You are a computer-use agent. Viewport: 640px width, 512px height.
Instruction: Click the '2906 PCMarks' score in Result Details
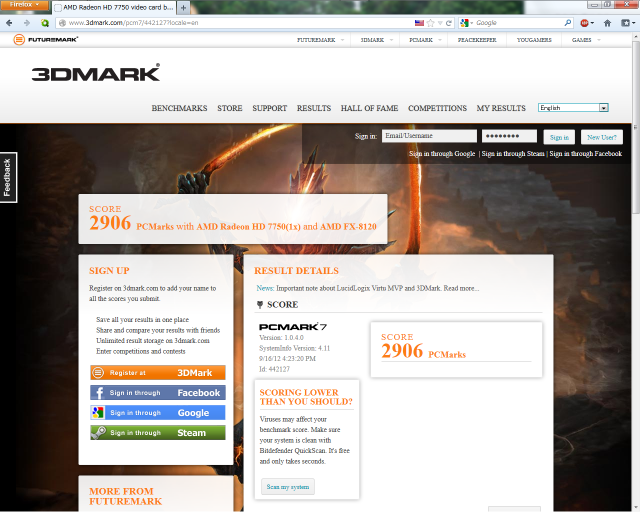coord(423,351)
